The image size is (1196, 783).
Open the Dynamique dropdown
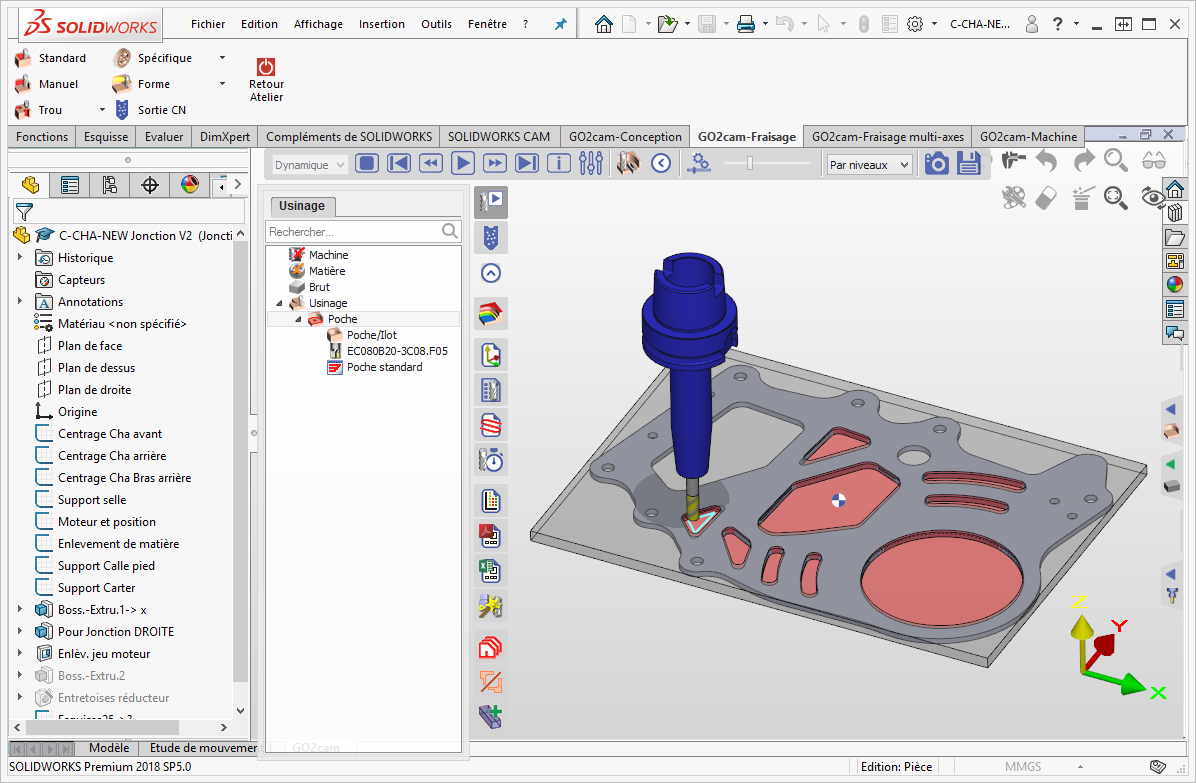[x=309, y=165]
